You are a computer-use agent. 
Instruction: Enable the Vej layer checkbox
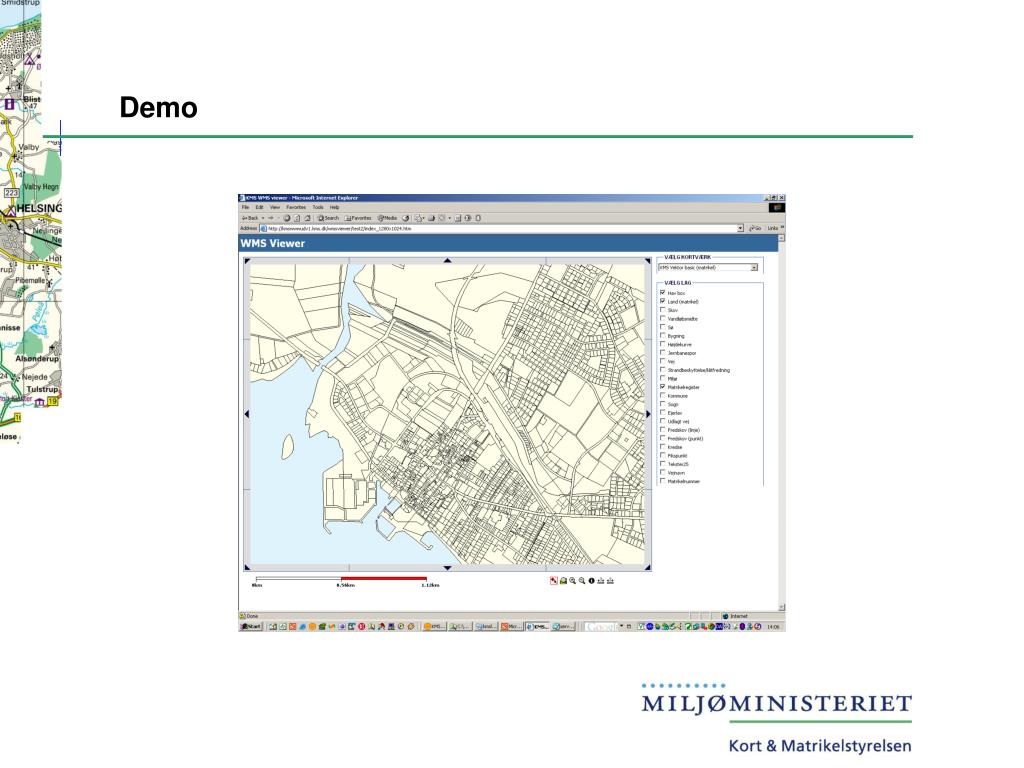click(x=663, y=361)
